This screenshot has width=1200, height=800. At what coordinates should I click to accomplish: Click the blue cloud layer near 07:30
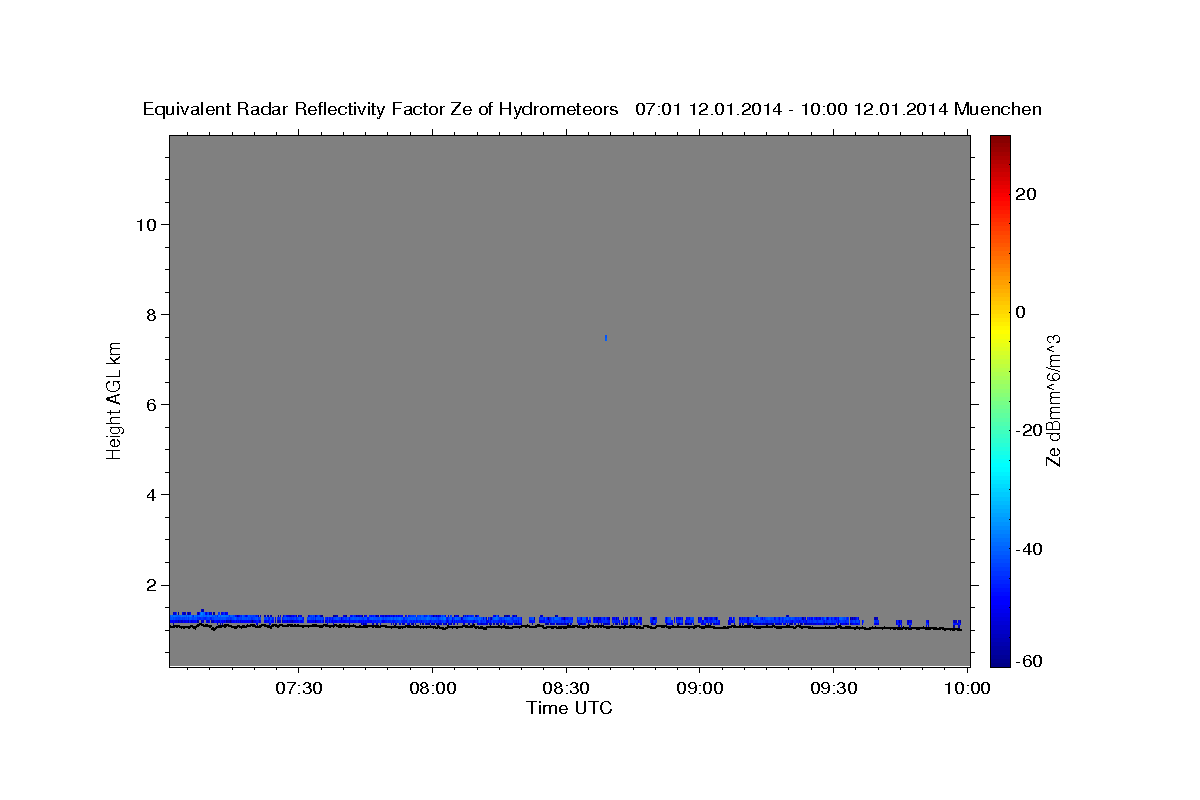(298, 619)
